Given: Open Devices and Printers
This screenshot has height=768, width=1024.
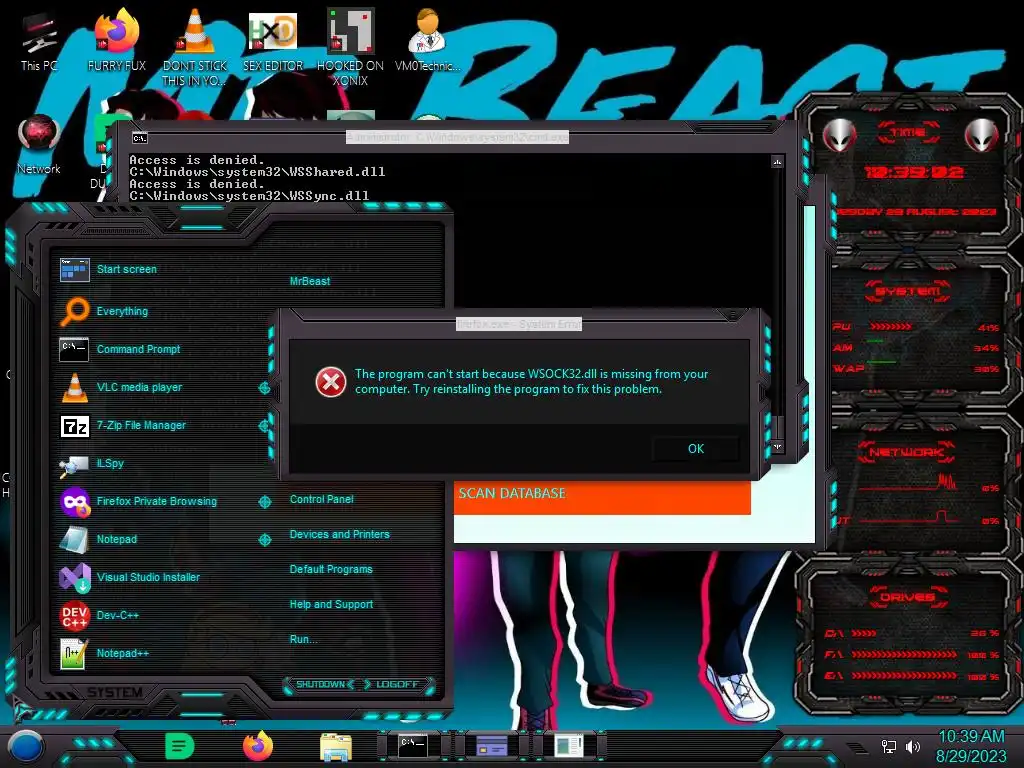Looking at the screenshot, I should 340,534.
